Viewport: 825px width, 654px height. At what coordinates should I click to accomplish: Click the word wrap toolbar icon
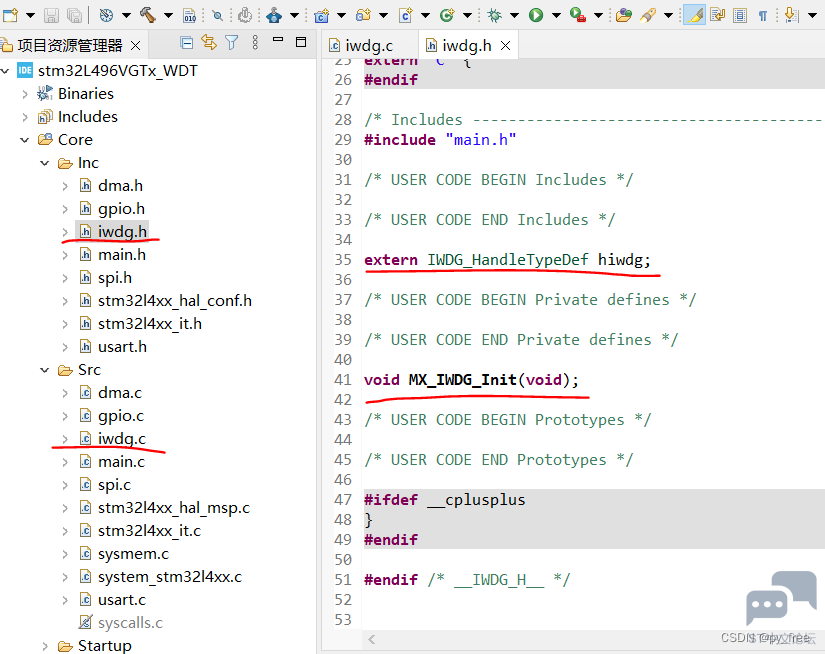coord(717,15)
